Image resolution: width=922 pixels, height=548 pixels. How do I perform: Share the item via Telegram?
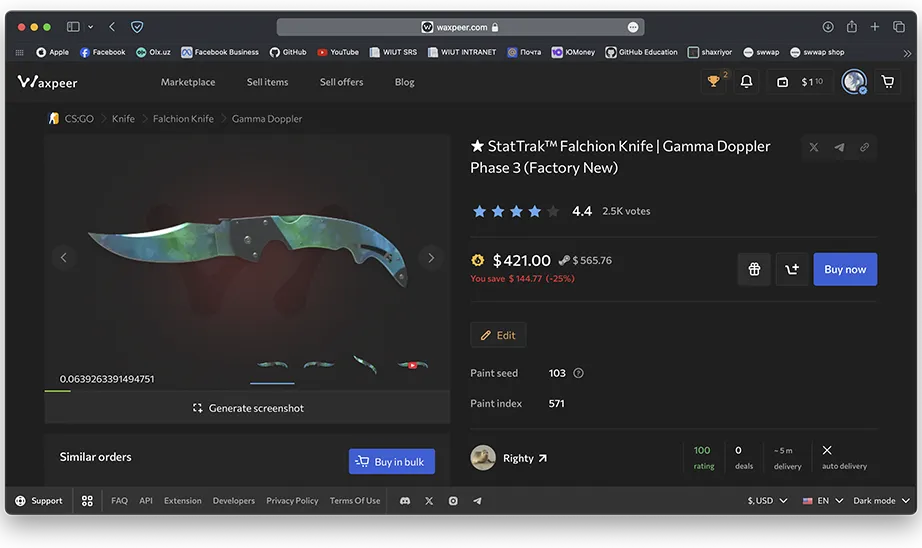click(839, 148)
